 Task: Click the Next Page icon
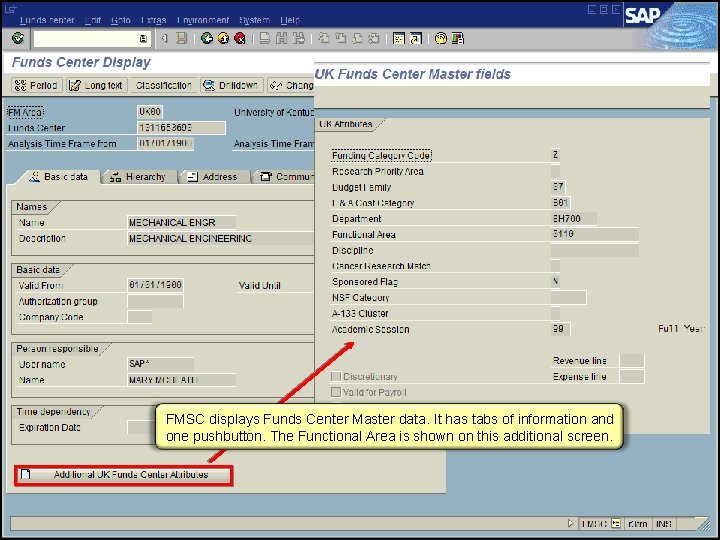click(x=357, y=38)
